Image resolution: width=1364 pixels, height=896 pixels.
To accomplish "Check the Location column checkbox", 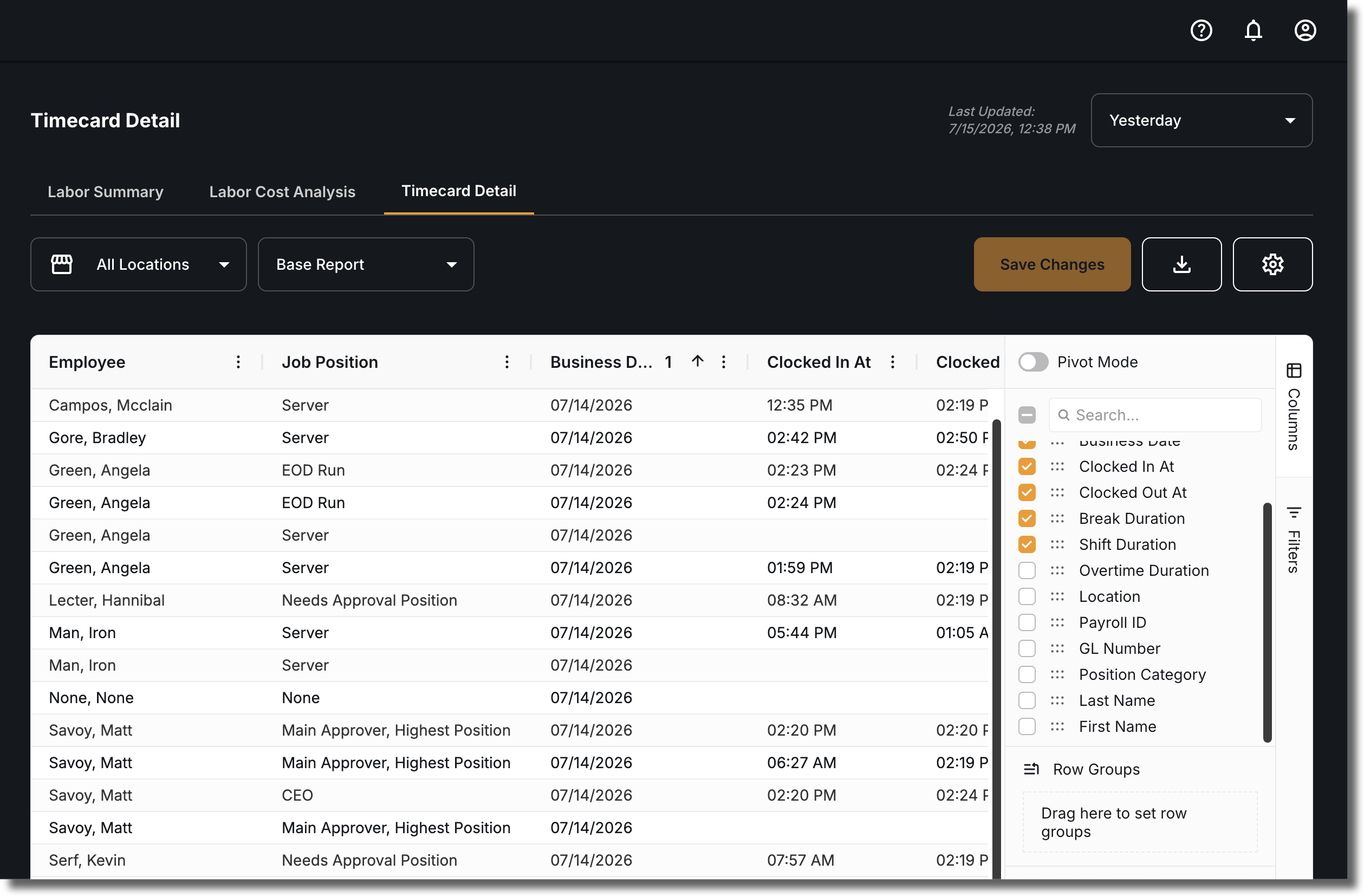I will (1027, 596).
